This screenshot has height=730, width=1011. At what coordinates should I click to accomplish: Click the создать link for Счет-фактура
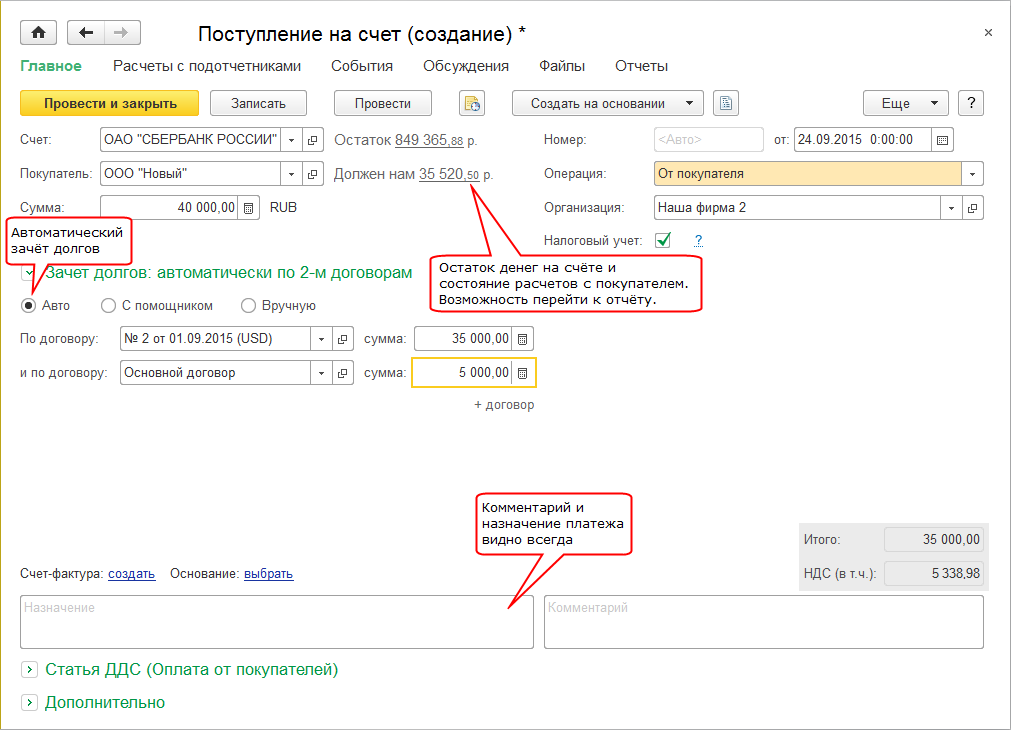click(x=131, y=574)
